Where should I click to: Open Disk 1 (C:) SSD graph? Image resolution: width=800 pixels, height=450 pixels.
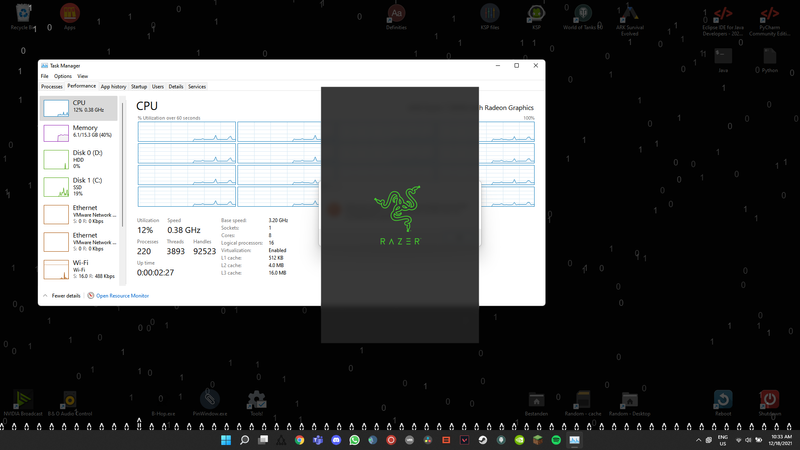[79, 187]
